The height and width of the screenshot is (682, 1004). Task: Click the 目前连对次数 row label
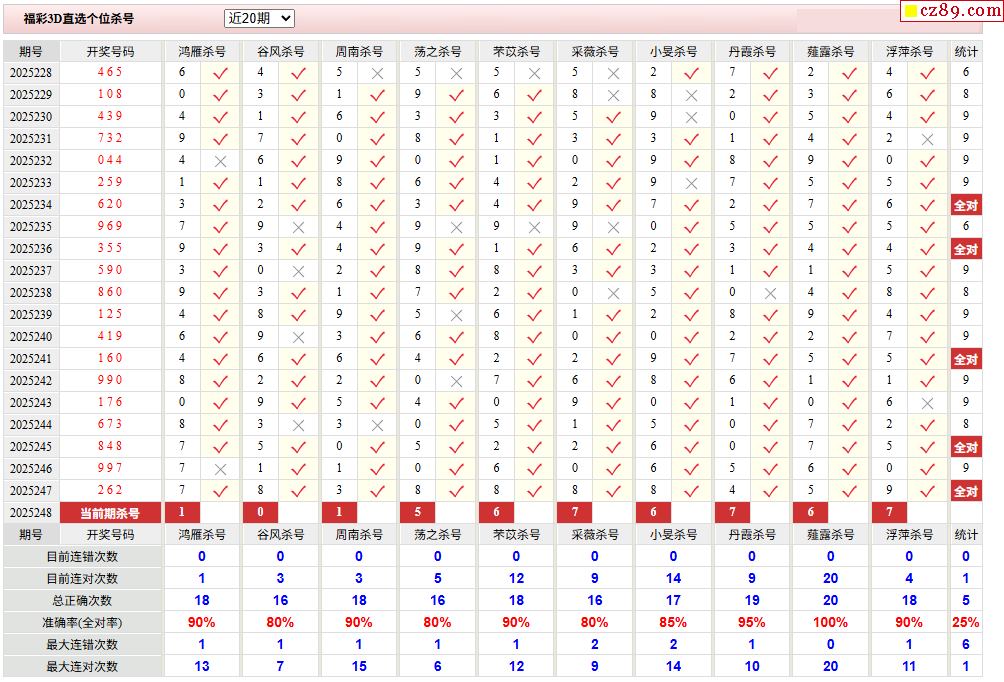coord(82,579)
